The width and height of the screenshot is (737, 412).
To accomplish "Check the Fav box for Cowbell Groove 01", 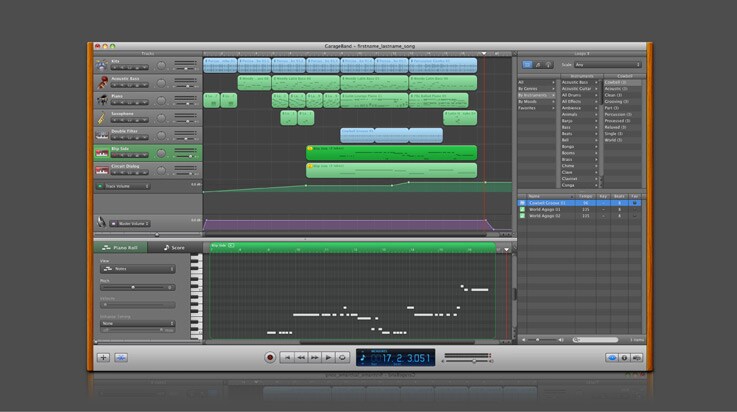I will click(x=635, y=203).
